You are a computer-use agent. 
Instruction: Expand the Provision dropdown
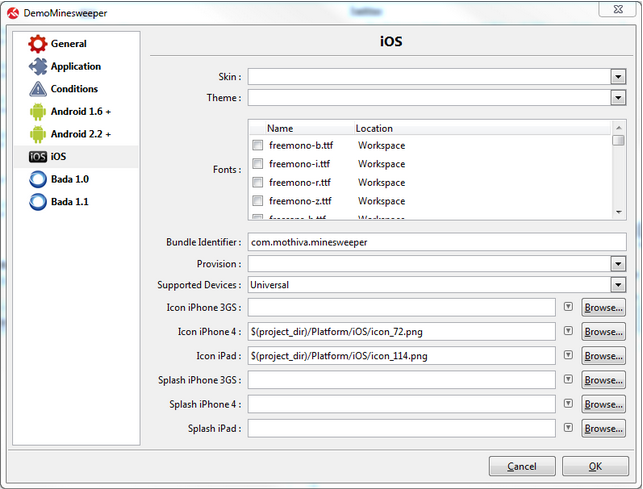618,264
